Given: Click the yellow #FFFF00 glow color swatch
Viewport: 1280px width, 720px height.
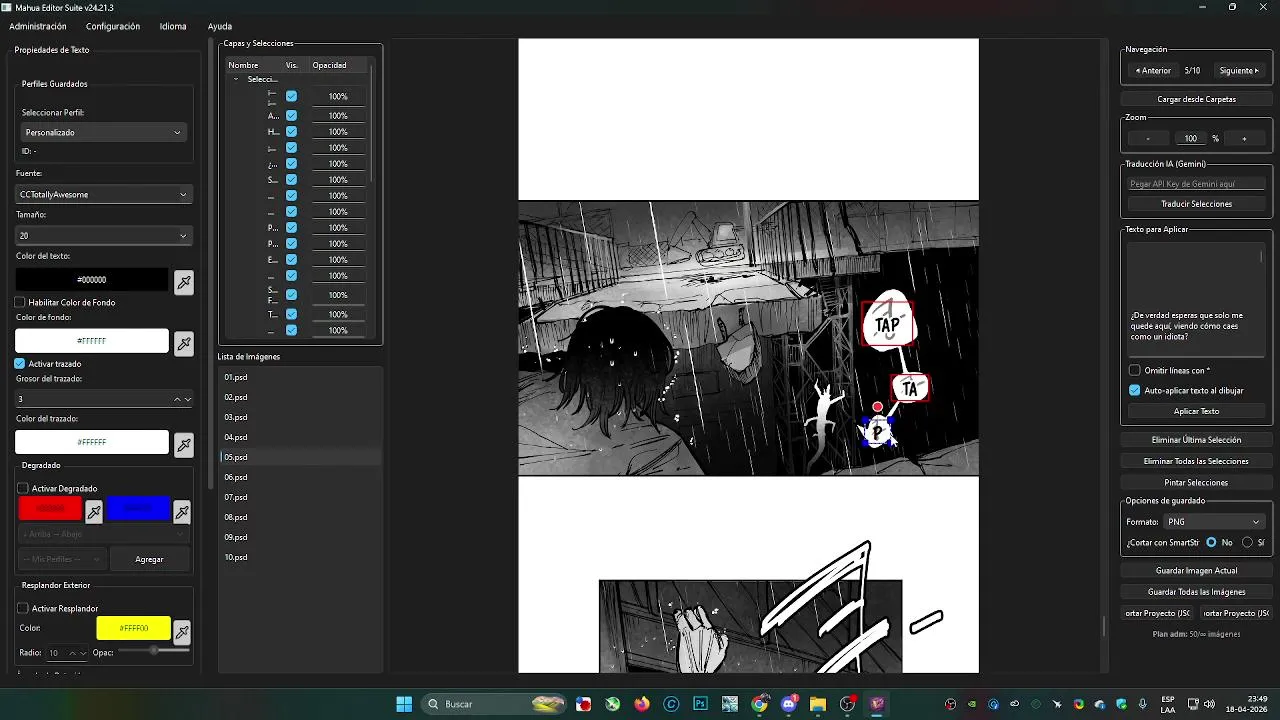Looking at the screenshot, I should click(x=134, y=628).
